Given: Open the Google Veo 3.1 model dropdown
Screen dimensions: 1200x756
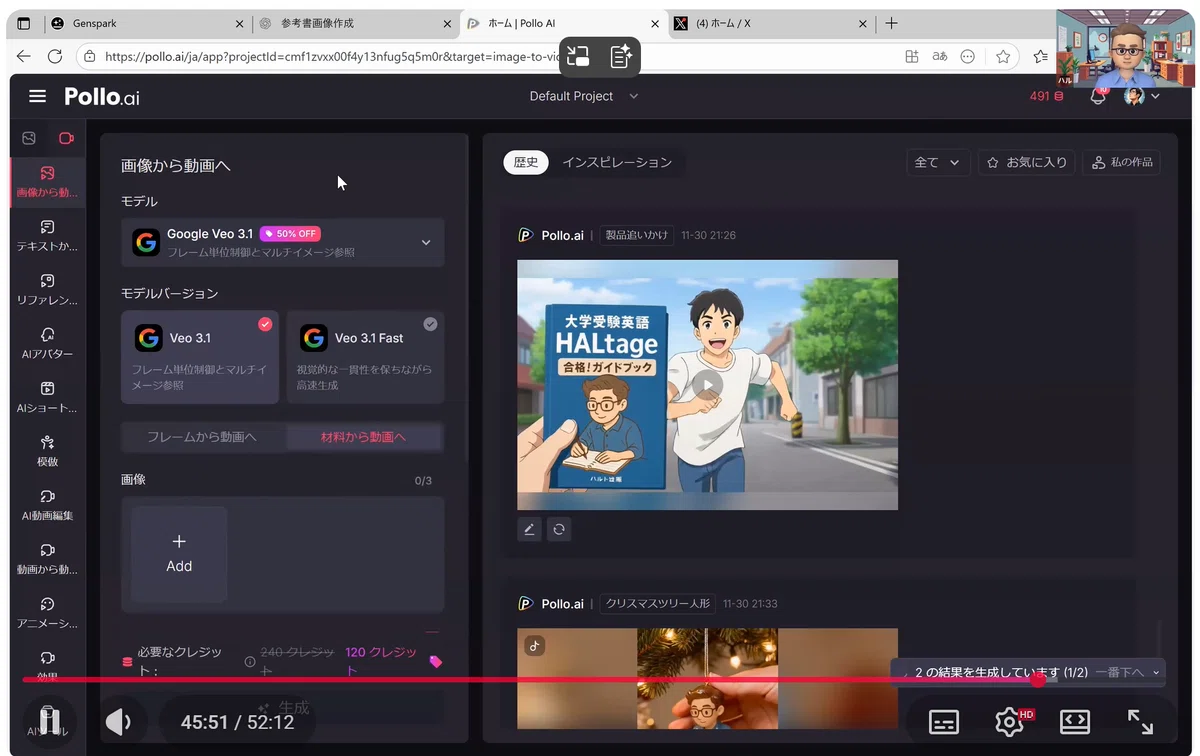Looking at the screenshot, I should click(x=283, y=242).
